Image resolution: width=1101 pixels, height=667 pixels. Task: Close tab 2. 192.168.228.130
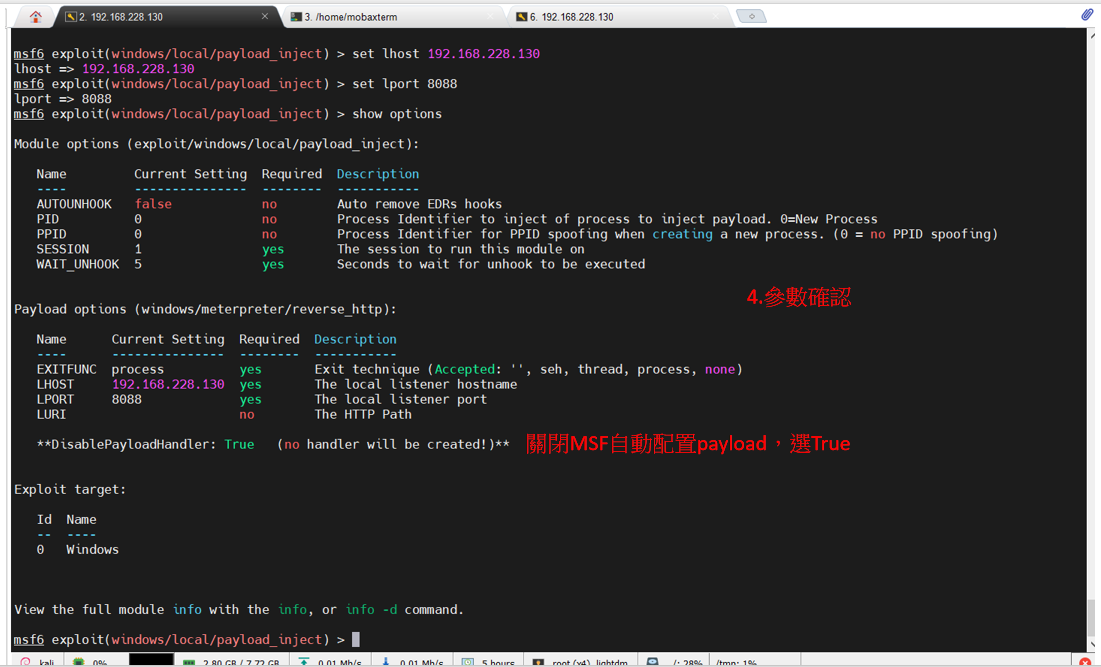tap(265, 16)
